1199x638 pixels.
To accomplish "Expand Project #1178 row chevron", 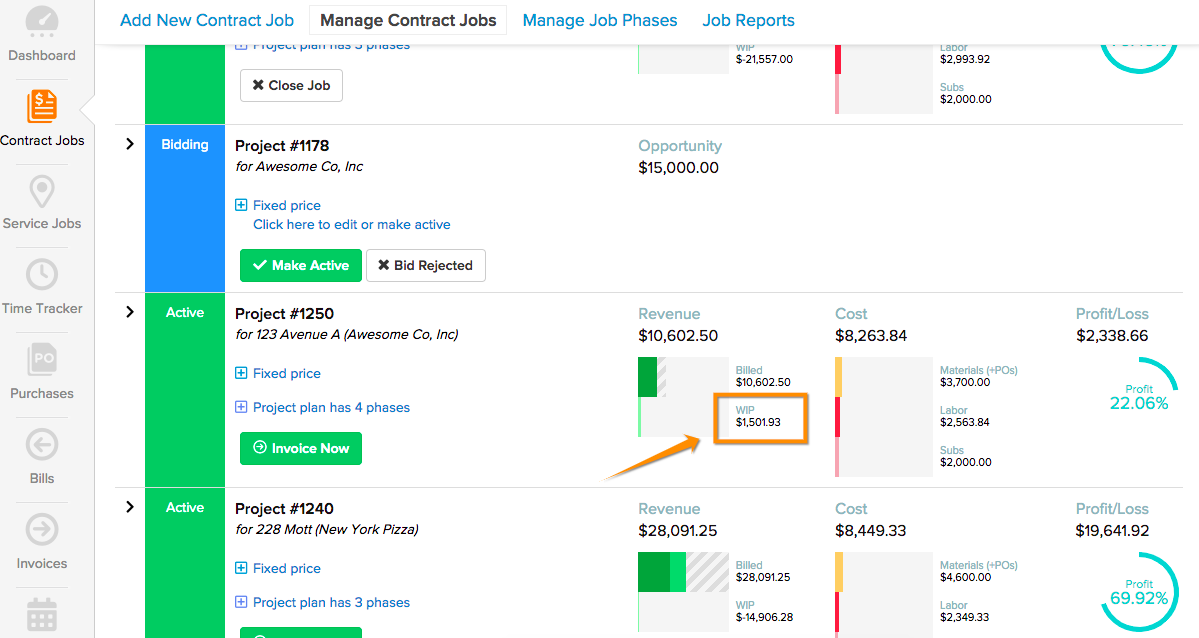I will (130, 145).
